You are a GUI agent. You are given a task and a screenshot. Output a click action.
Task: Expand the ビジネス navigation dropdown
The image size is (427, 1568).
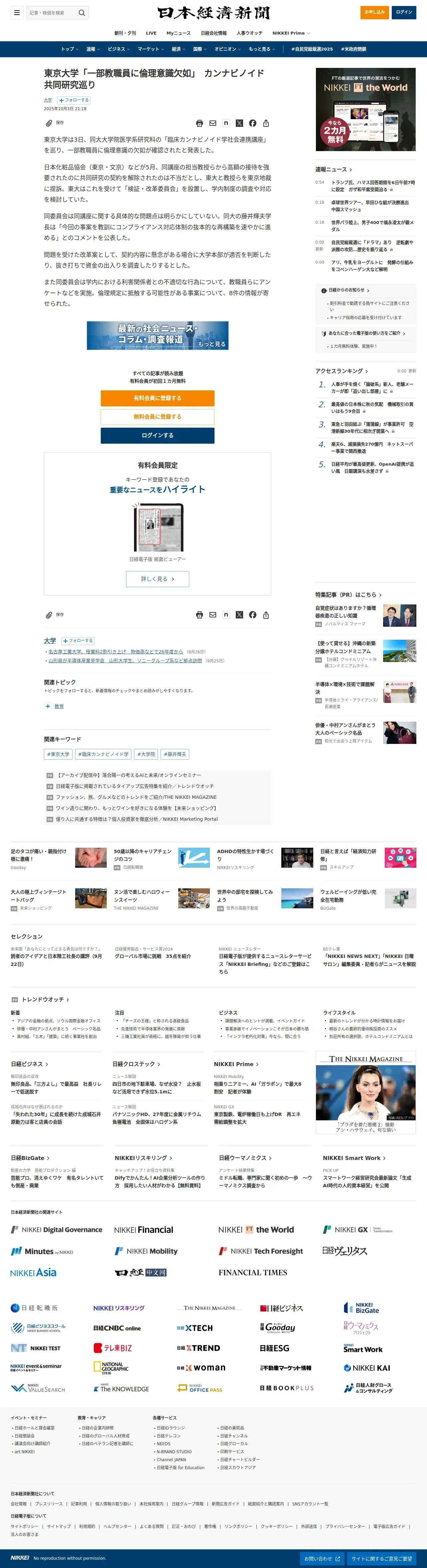click(x=118, y=49)
